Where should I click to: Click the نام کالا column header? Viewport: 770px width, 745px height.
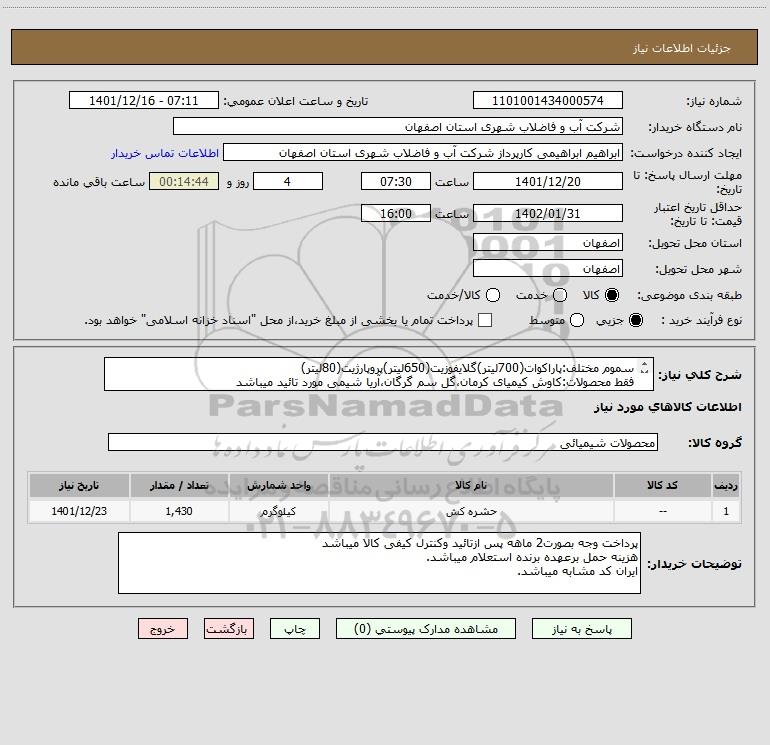click(x=470, y=486)
